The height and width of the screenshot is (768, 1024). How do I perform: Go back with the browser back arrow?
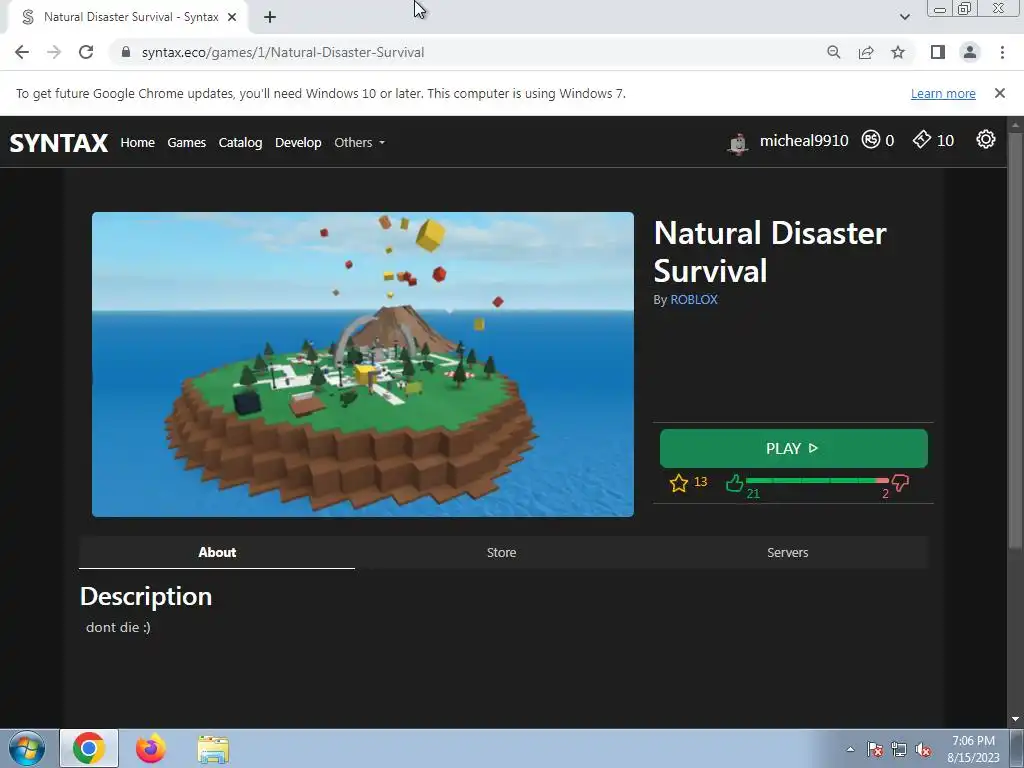(22, 52)
